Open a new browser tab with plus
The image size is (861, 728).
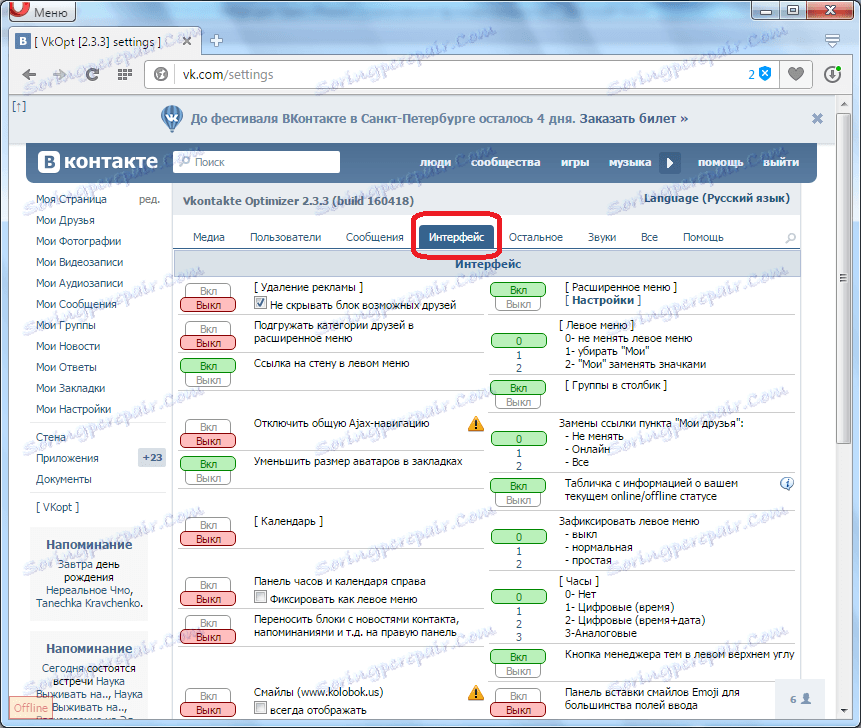216,41
